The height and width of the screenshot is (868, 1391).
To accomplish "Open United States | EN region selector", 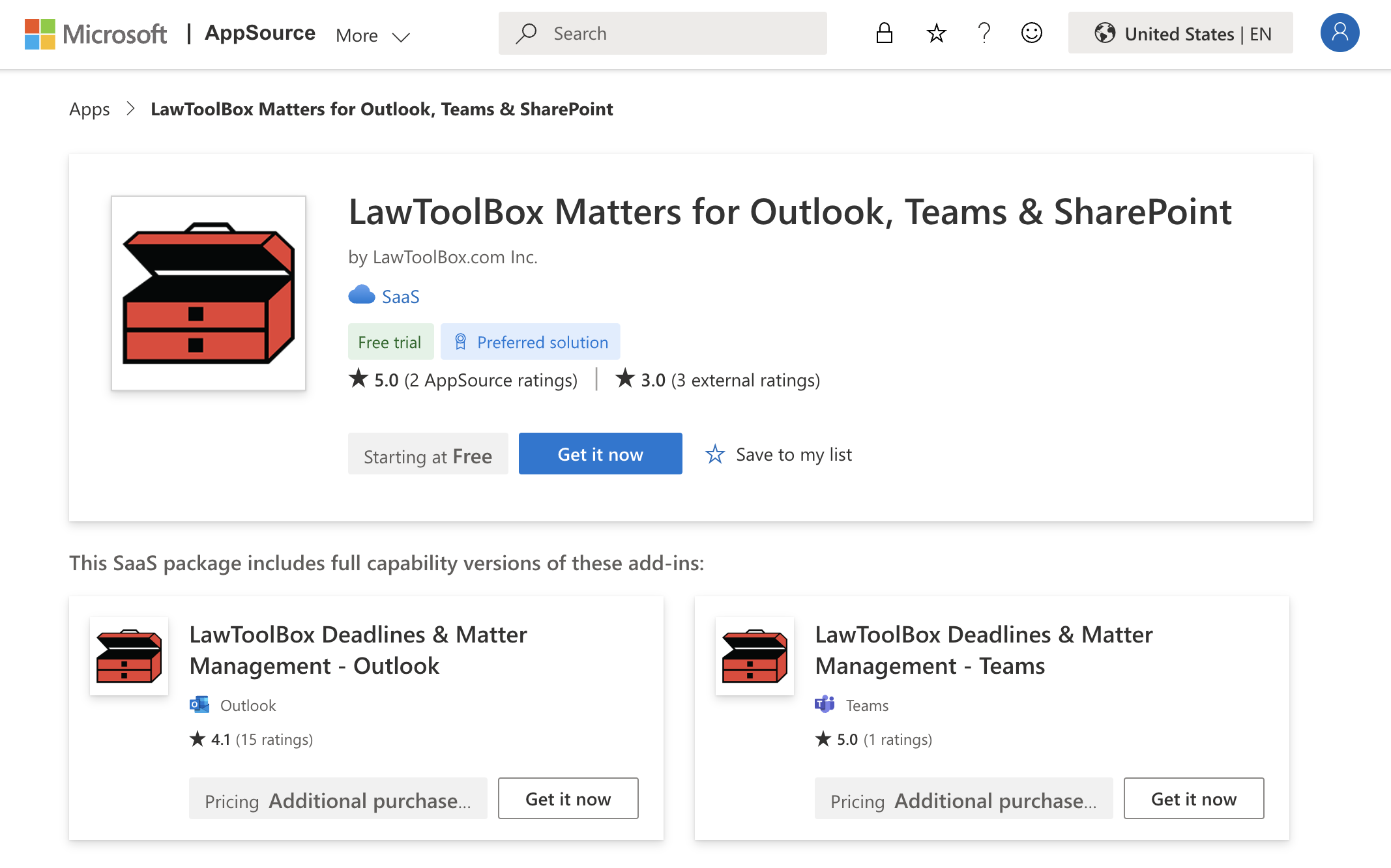I will [1180, 33].
